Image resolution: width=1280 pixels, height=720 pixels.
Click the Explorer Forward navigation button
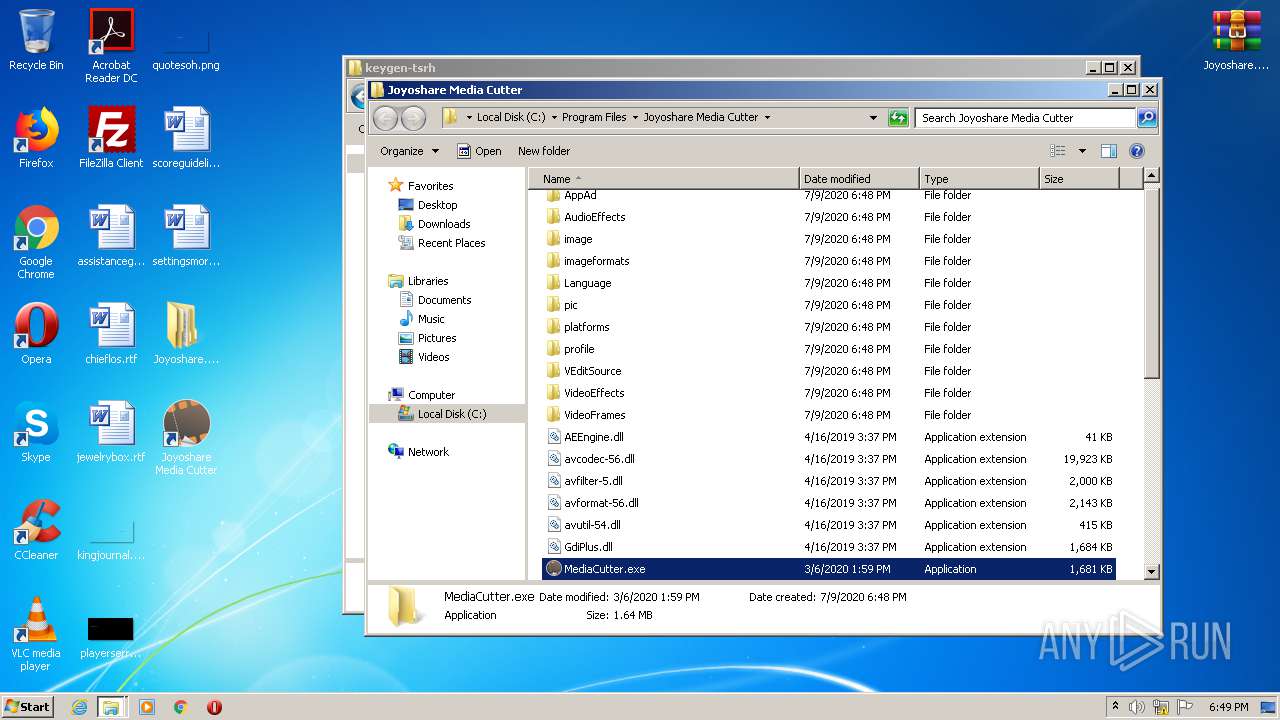[413, 118]
